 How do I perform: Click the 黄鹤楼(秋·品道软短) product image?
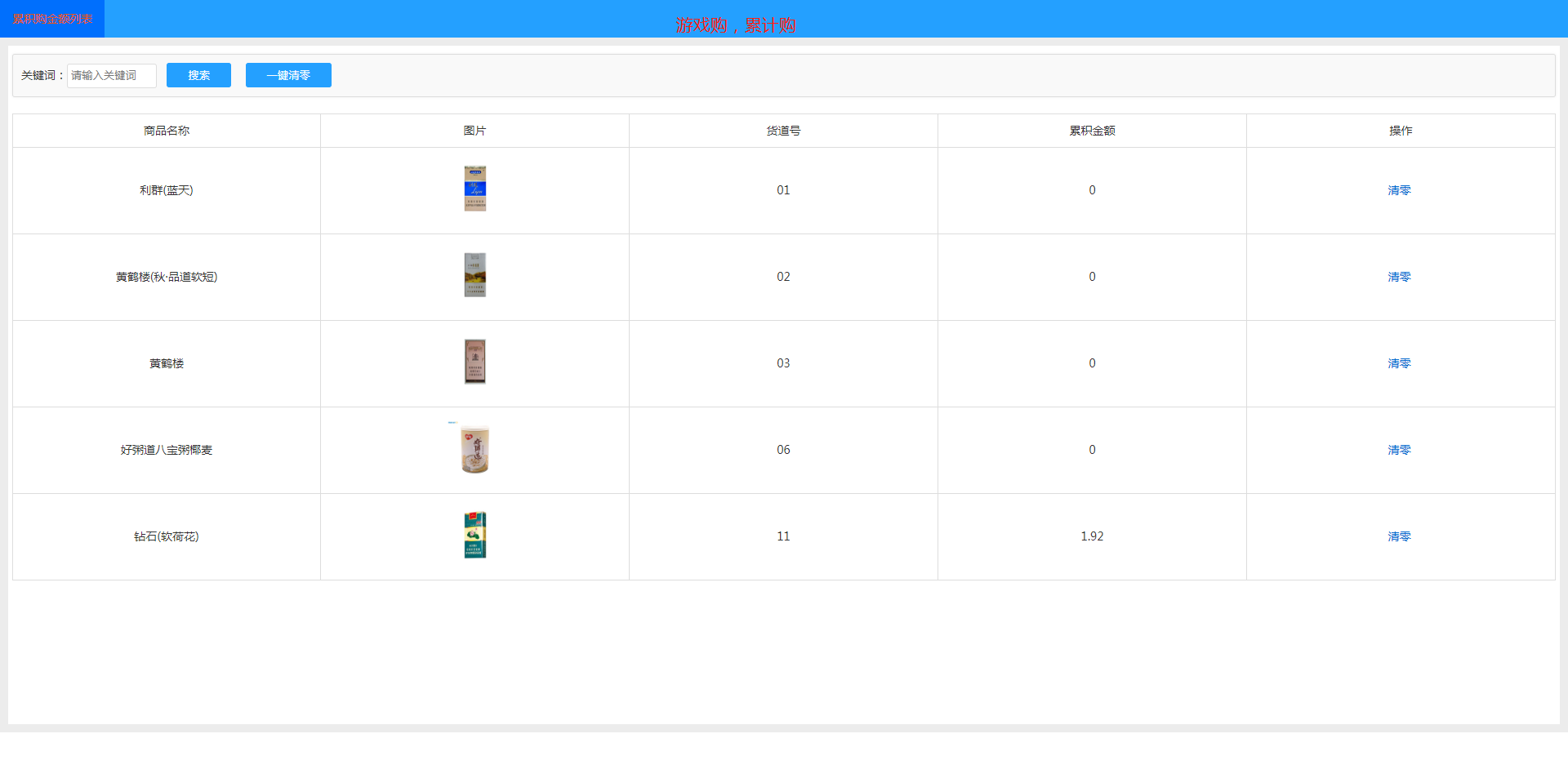[474, 275]
